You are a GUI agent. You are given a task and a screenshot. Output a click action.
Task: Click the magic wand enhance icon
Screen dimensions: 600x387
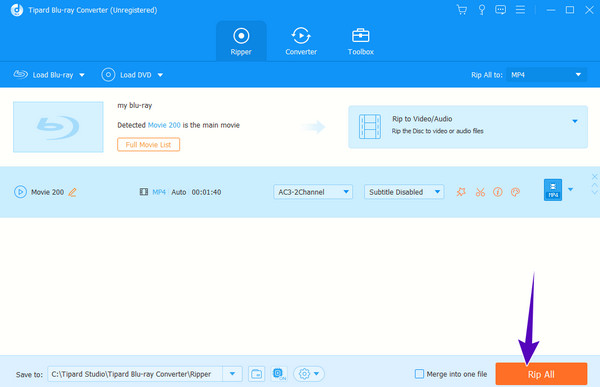point(461,192)
